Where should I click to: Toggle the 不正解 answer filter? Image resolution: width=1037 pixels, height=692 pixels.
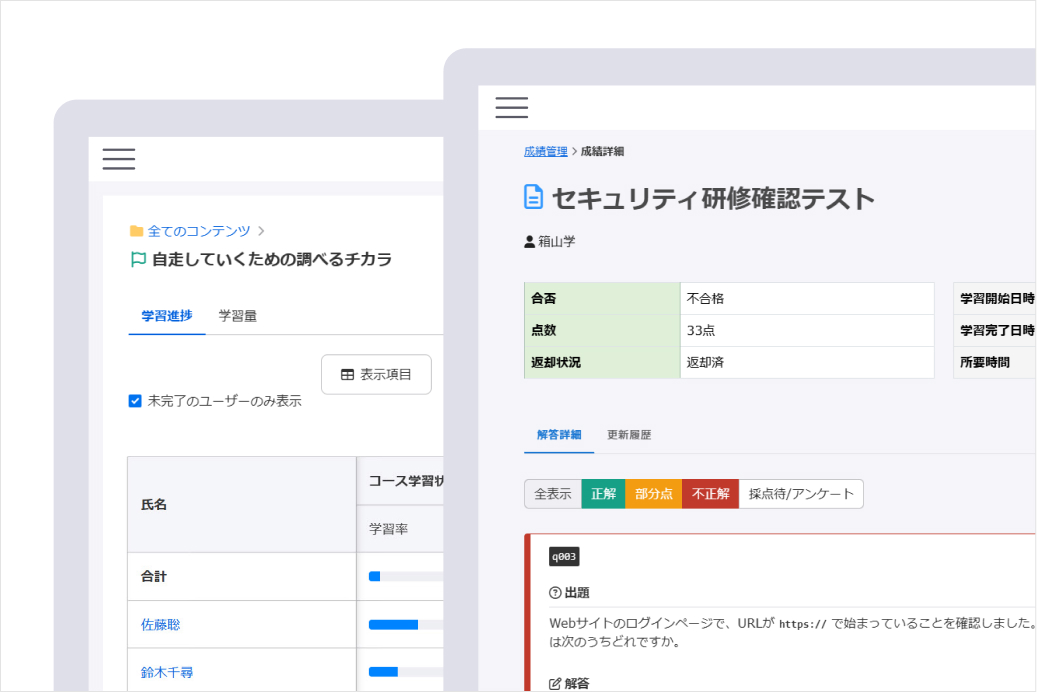click(710, 493)
